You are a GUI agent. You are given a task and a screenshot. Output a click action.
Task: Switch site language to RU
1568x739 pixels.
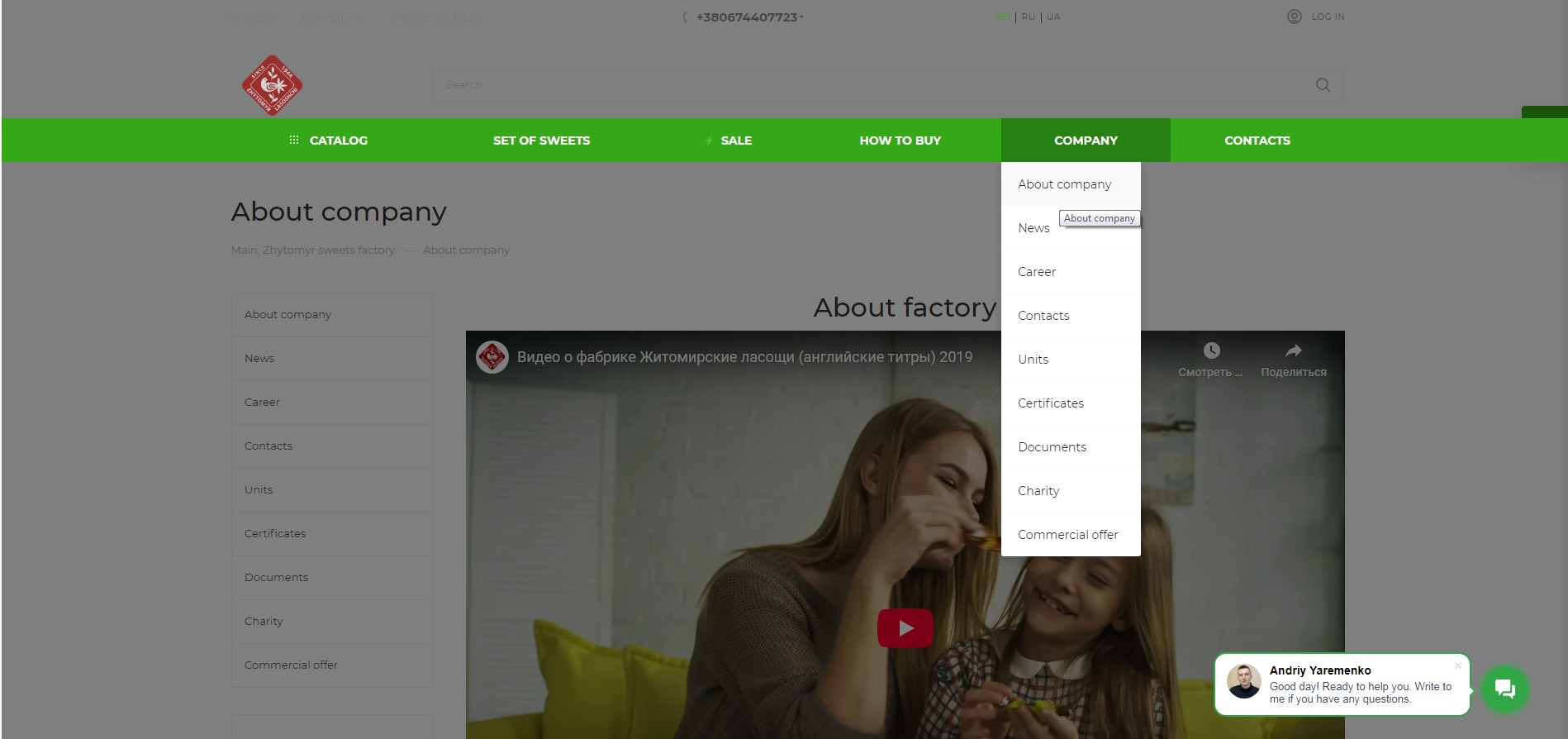(1028, 17)
